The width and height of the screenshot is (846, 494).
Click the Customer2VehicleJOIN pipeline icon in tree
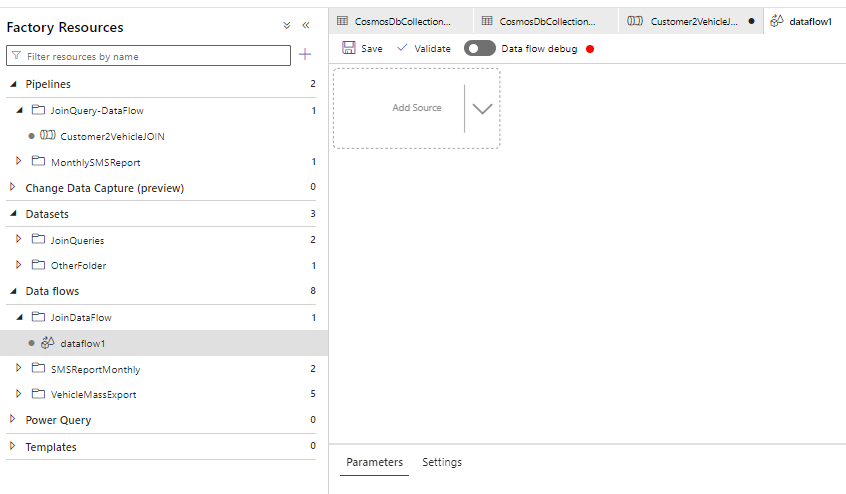tap(47, 136)
